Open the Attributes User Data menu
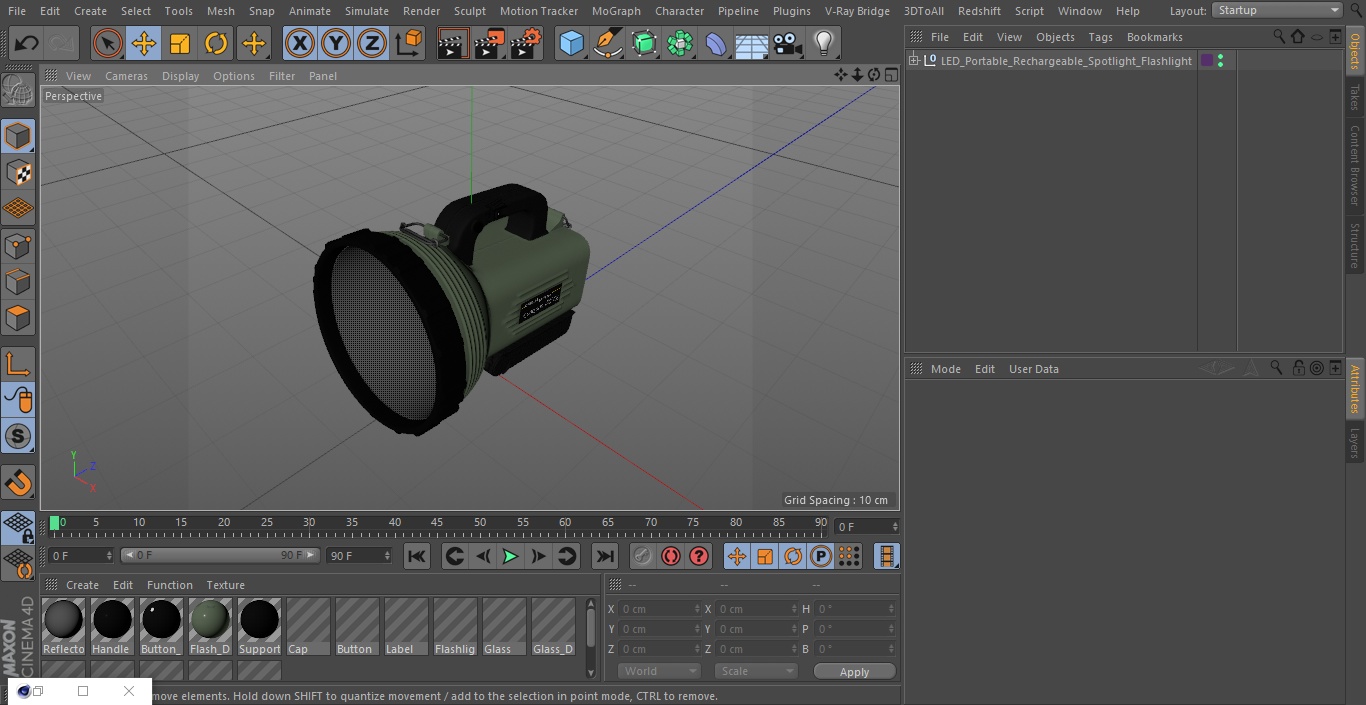 click(x=1033, y=369)
